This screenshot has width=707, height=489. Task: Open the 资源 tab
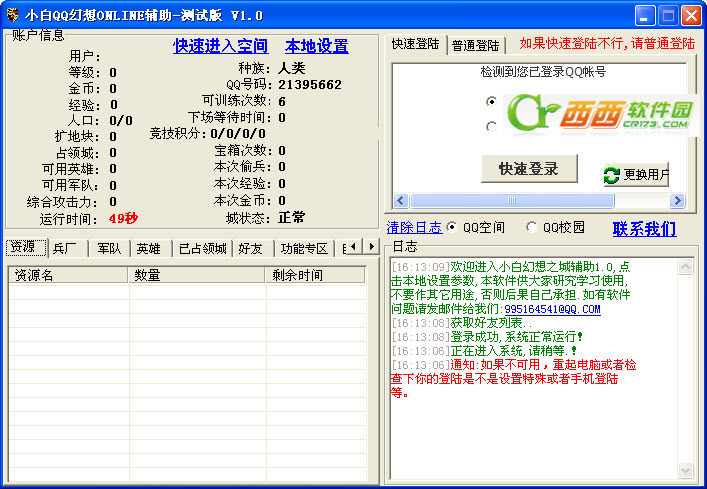(x=26, y=247)
